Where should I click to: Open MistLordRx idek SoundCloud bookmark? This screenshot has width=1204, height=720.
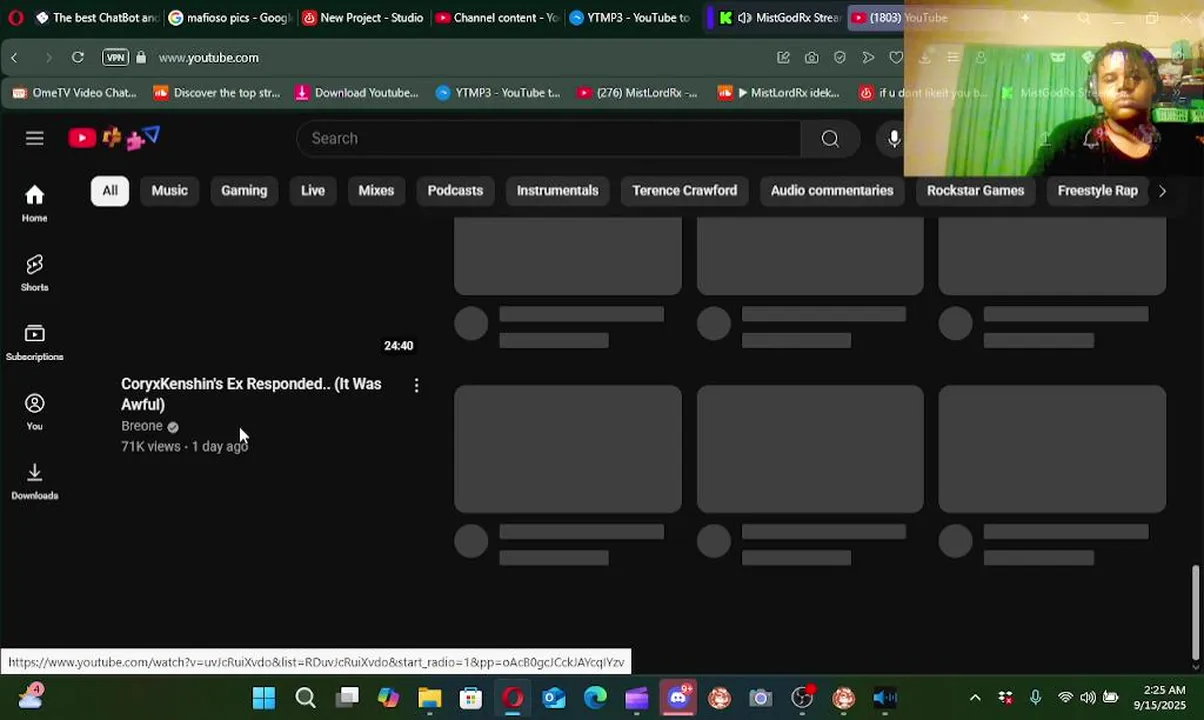[x=779, y=92]
